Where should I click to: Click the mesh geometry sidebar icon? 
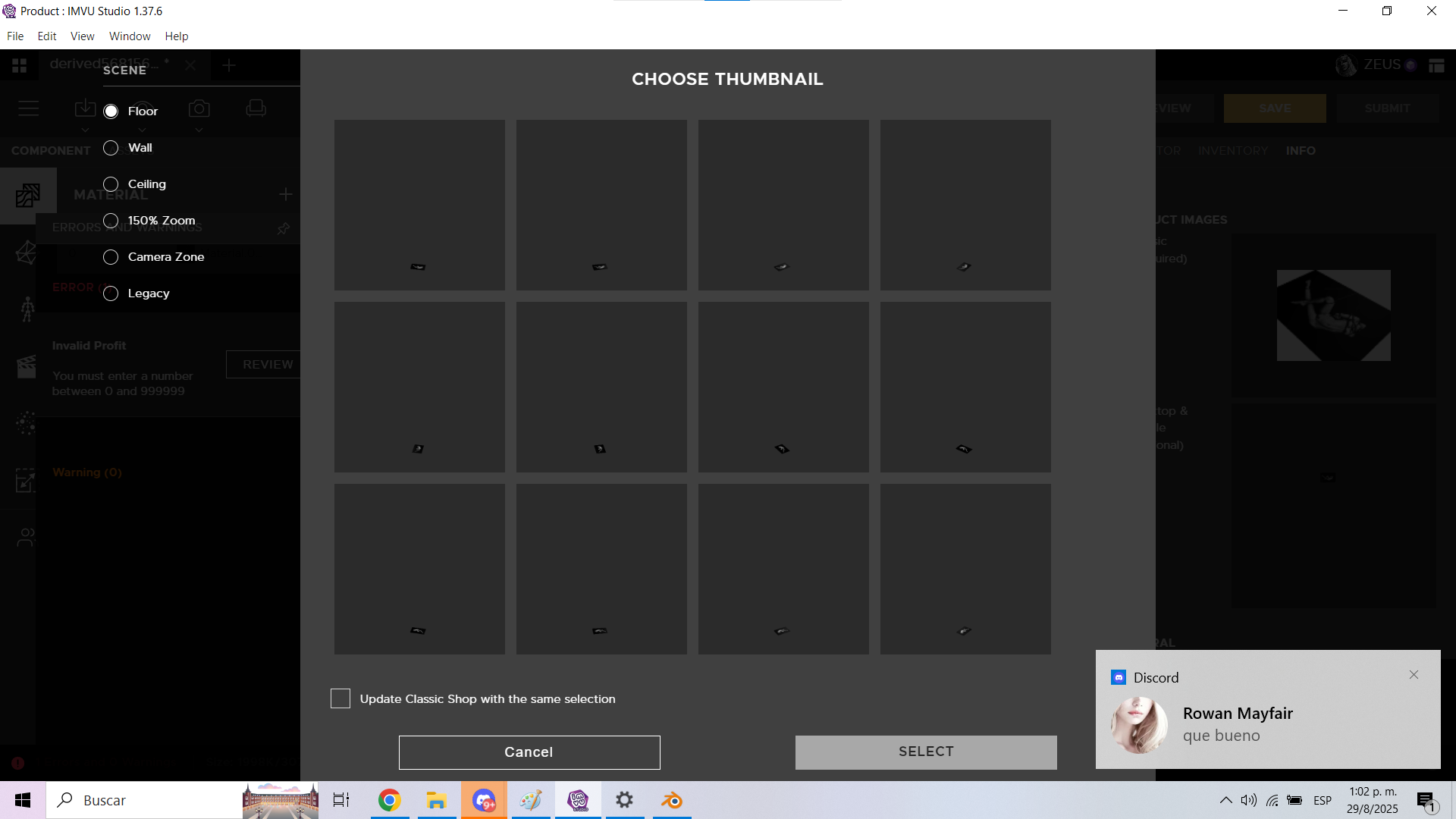coord(27,253)
